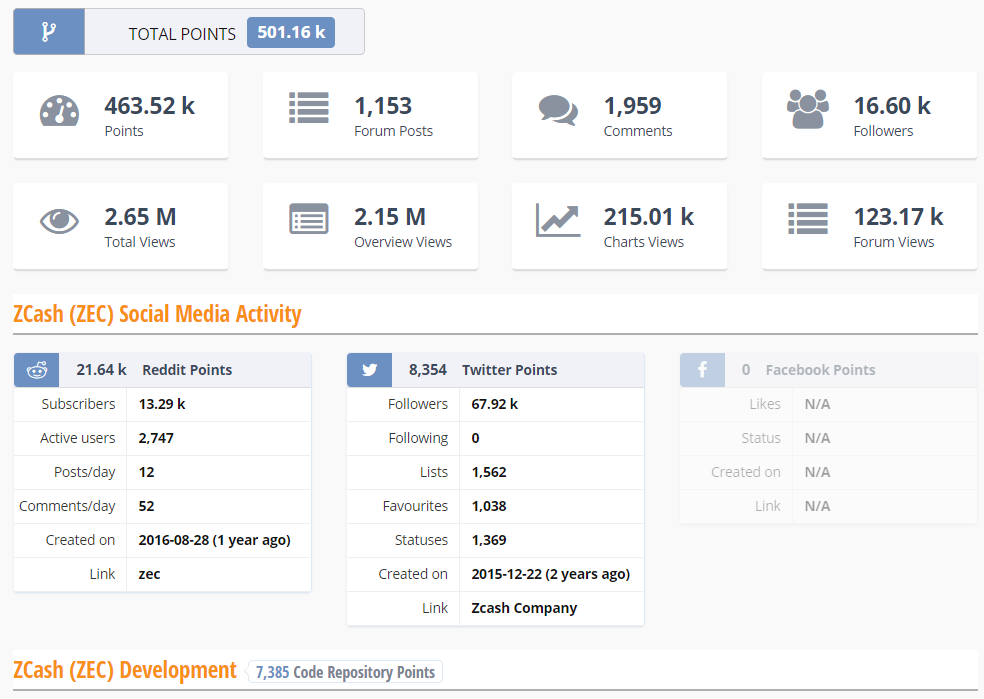984x699 pixels.
Task: Click the branch icon beside Total Points
Action: 49,31
